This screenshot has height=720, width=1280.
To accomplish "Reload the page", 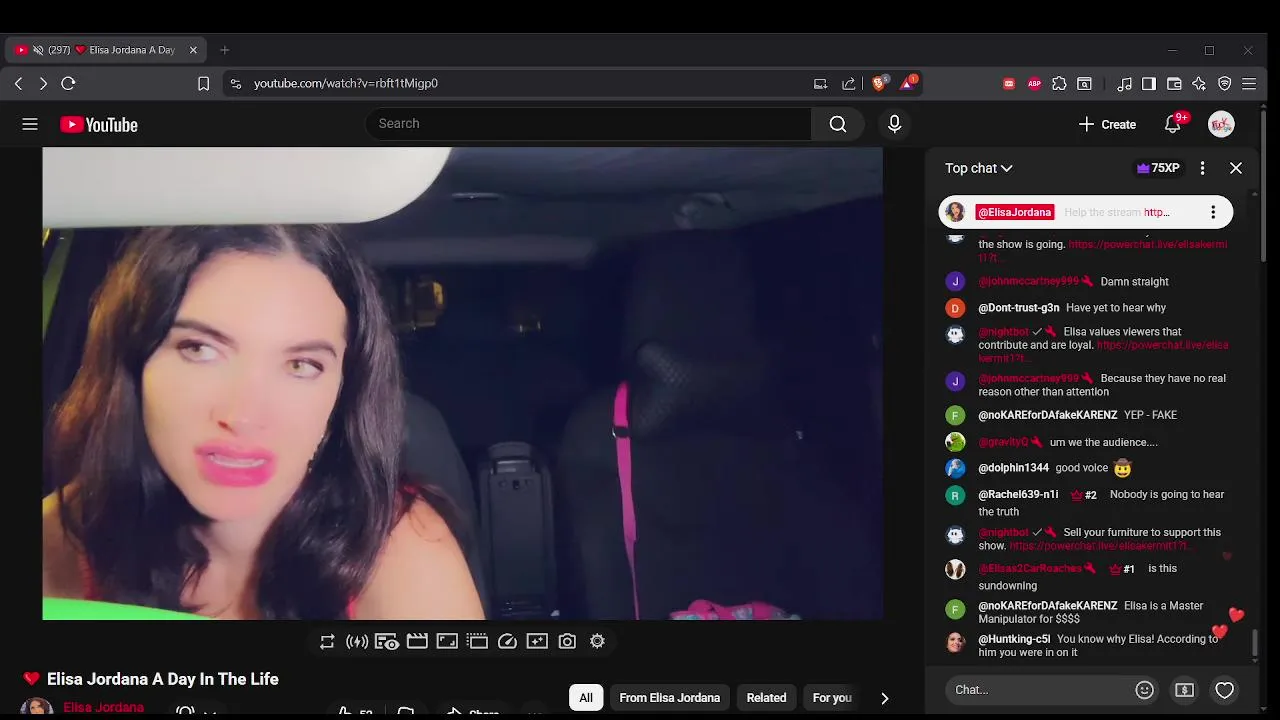I will pos(68,84).
